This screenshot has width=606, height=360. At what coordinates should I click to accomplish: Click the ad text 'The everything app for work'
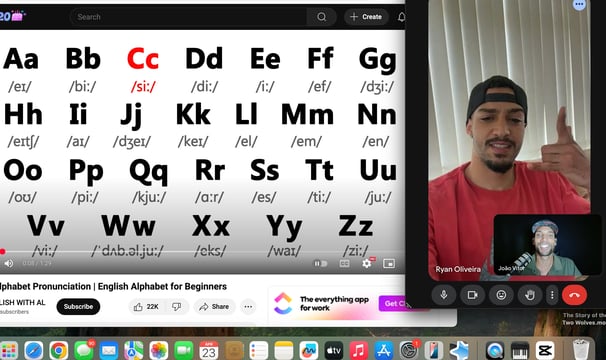pyautogui.click(x=334, y=304)
